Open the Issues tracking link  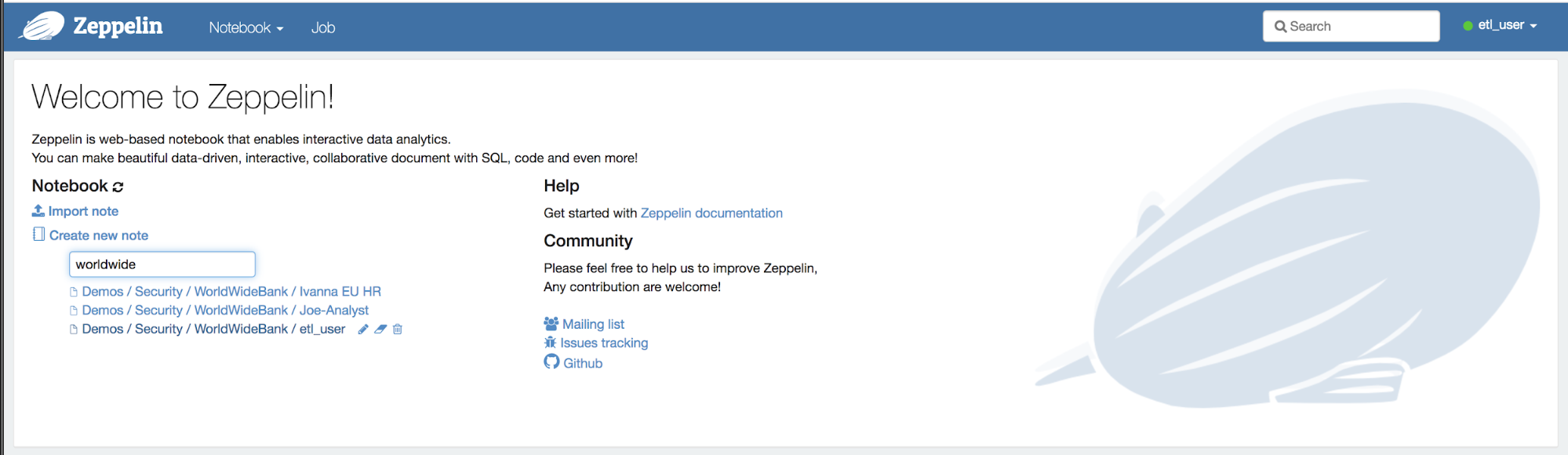click(604, 343)
